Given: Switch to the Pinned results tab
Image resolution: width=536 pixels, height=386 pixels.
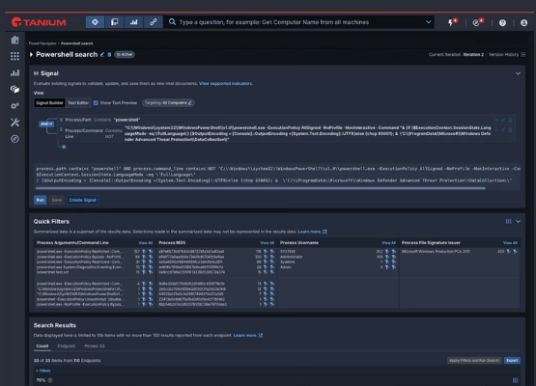Looking at the screenshot, I should (x=94, y=346).
